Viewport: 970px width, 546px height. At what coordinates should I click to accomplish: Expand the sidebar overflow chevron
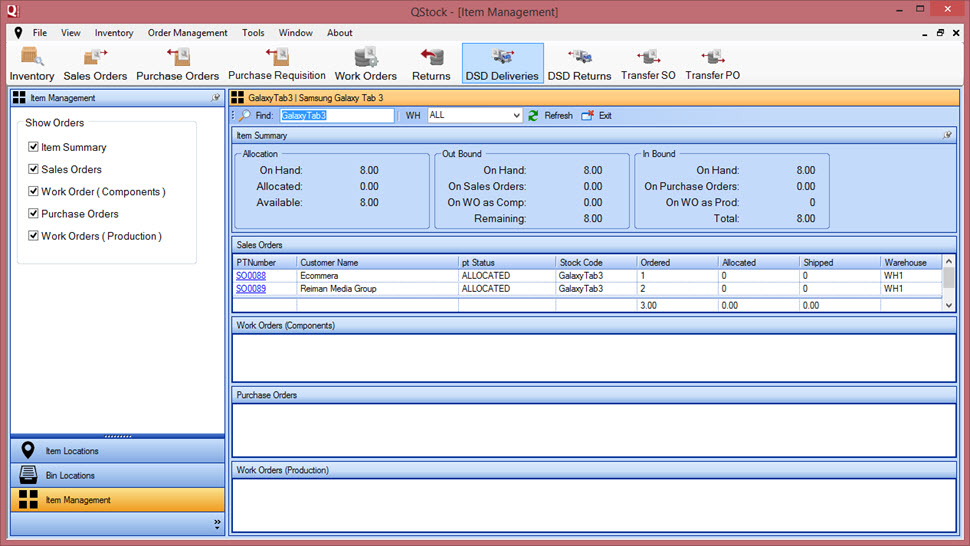217,523
